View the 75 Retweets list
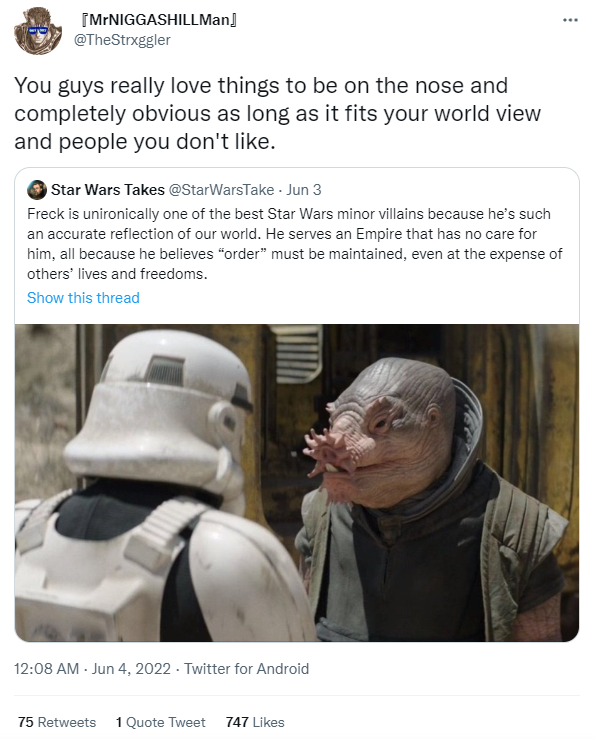The width and height of the screenshot is (595, 739). (57, 722)
